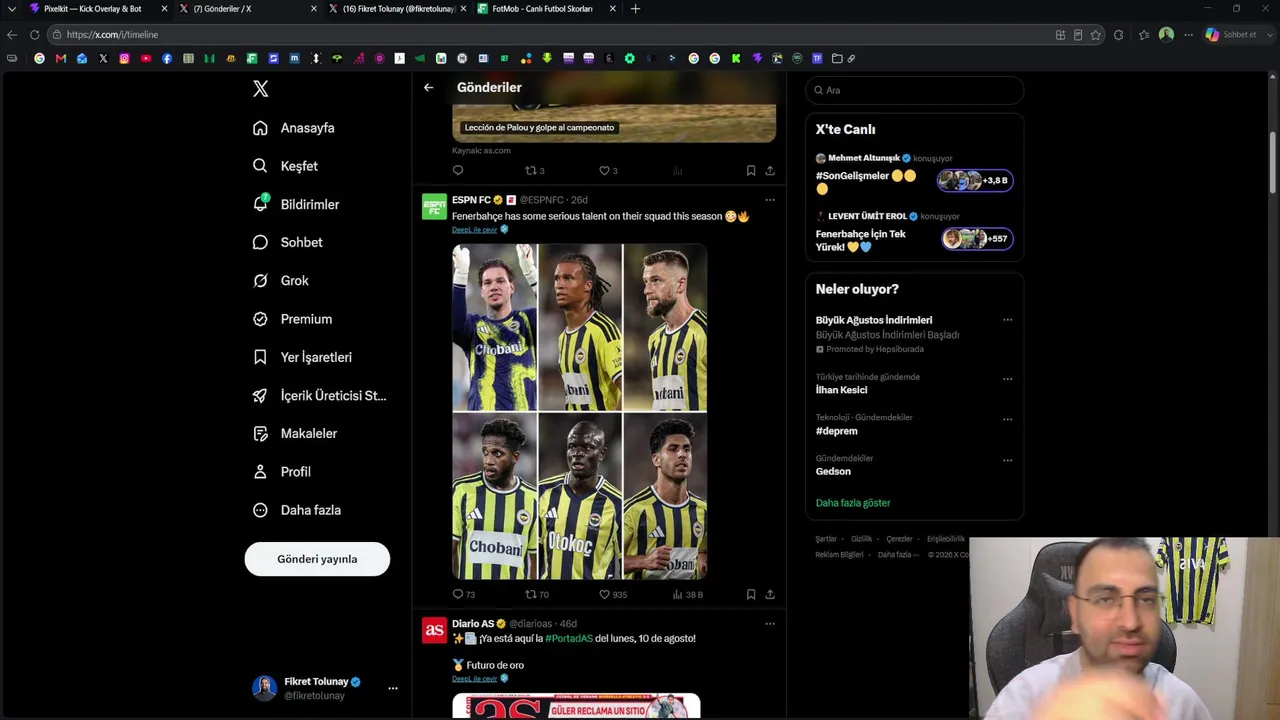Repost the as.com source post
This screenshot has width=1280, height=720.
point(535,171)
